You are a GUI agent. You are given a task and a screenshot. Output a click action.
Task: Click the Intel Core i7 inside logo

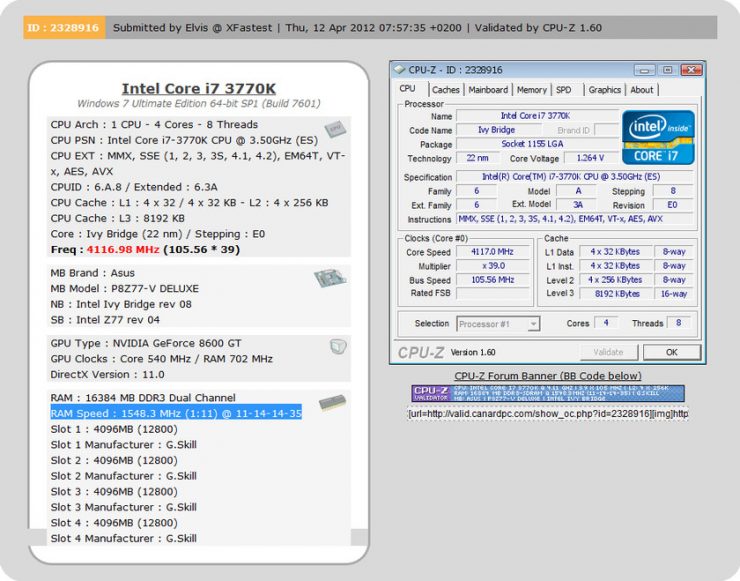658,137
